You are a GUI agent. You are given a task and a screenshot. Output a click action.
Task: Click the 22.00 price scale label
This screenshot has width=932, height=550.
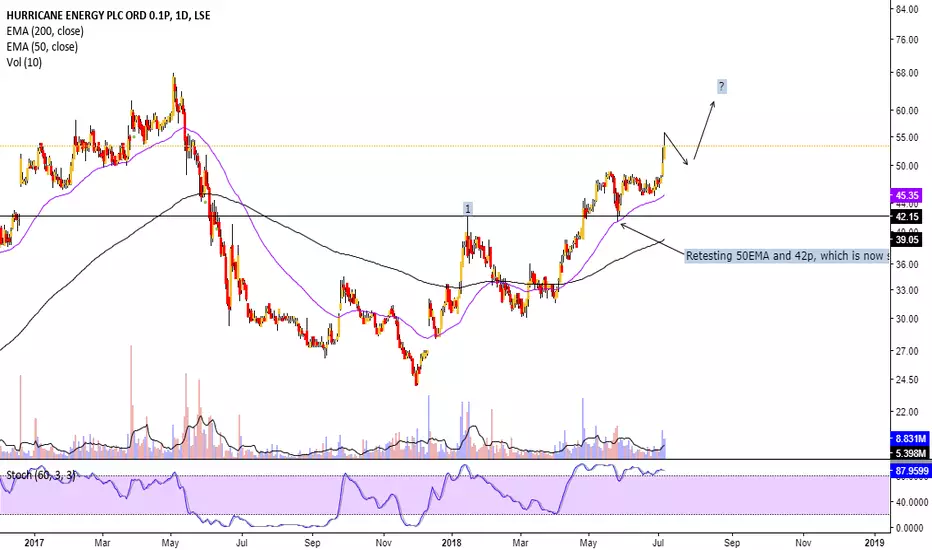(x=908, y=411)
